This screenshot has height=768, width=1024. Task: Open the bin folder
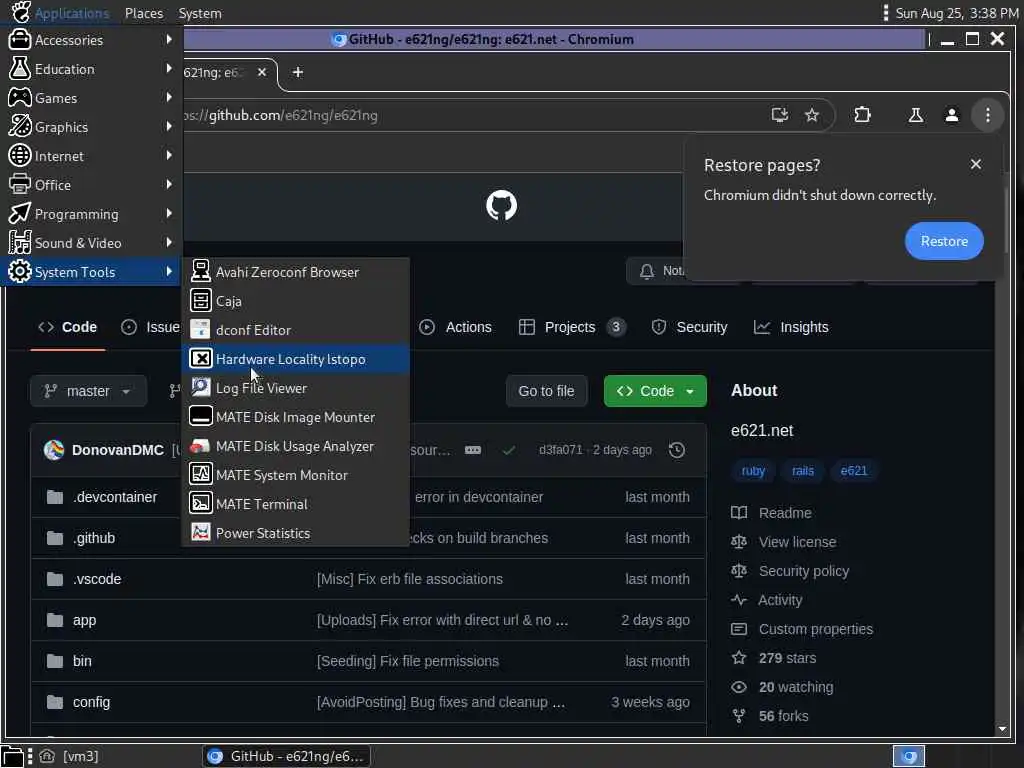(x=82, y=661)
